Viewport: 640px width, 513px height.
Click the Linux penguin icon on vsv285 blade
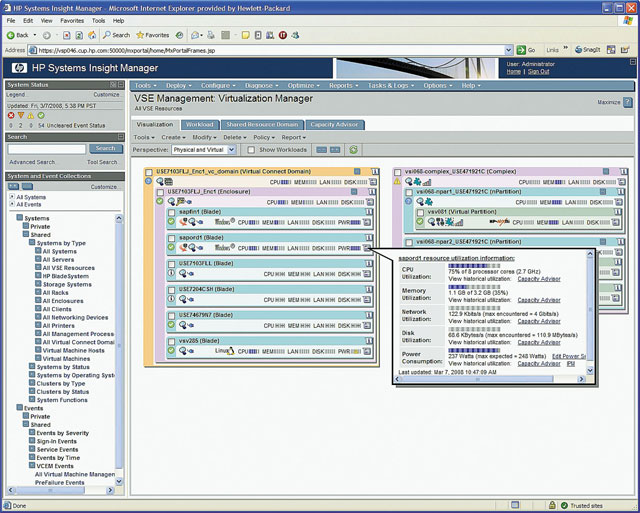point(231,351)
